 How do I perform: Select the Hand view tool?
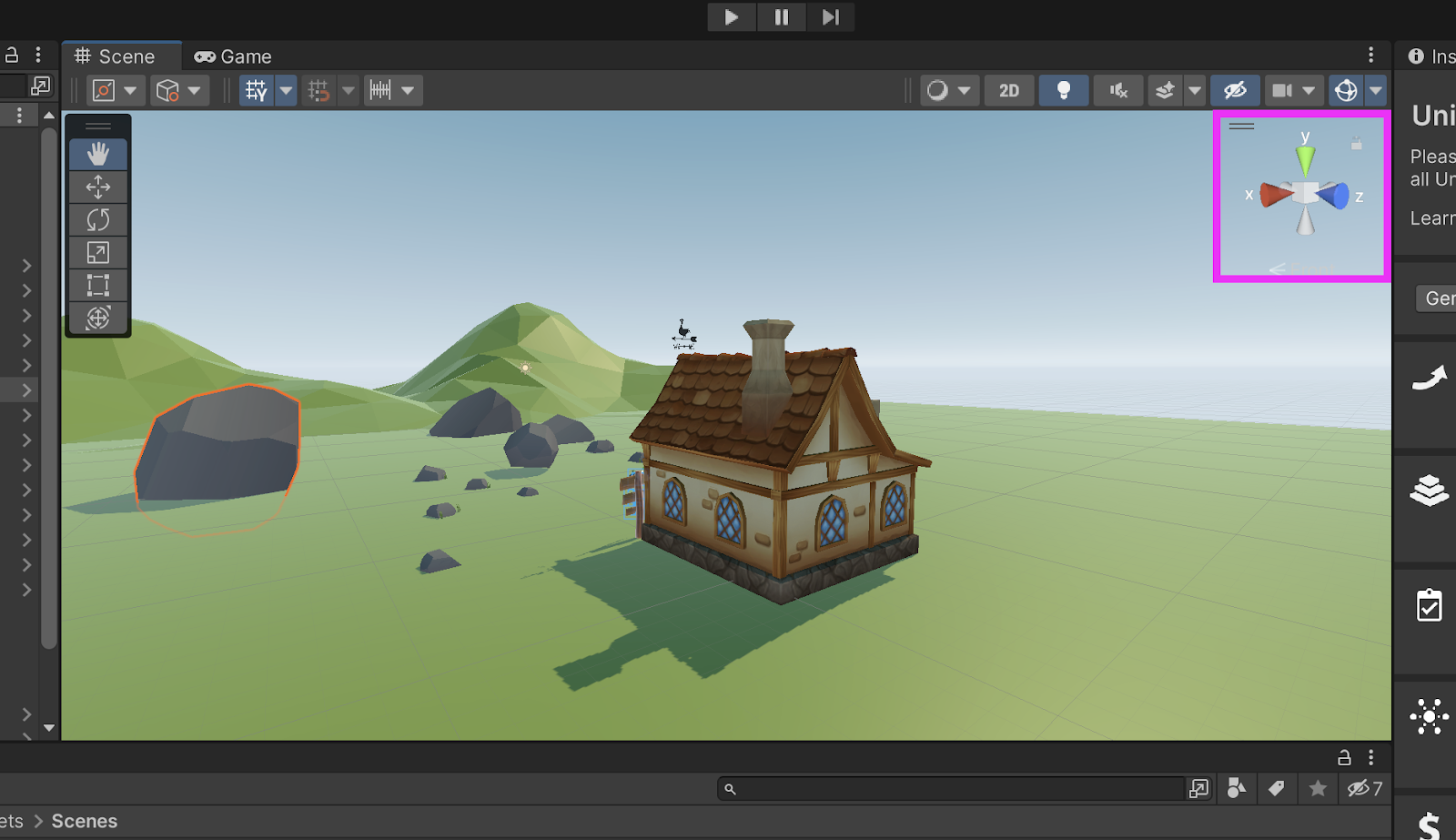98,154
